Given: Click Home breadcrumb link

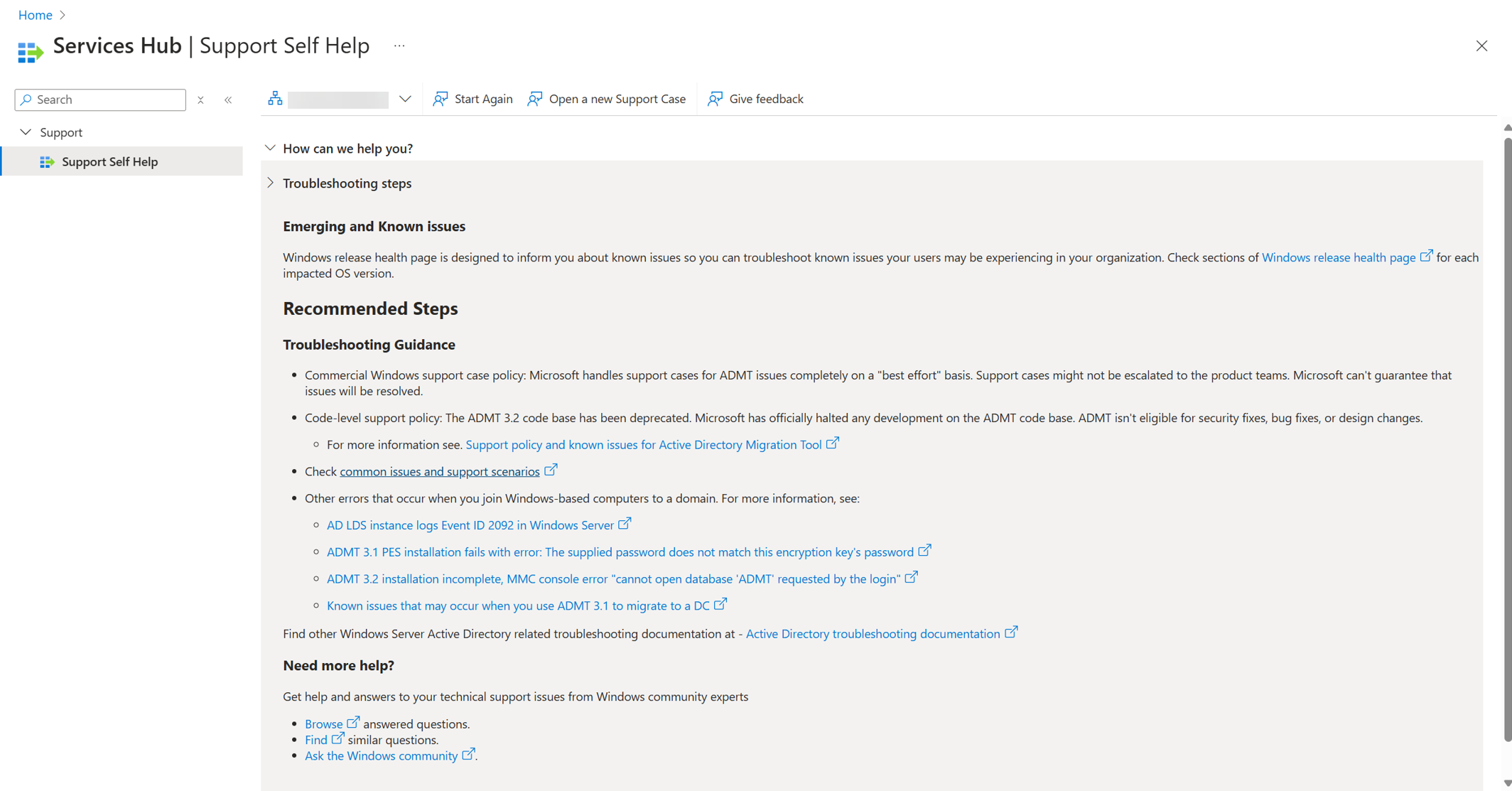Looking at the screenshot, I should point(36,13).
